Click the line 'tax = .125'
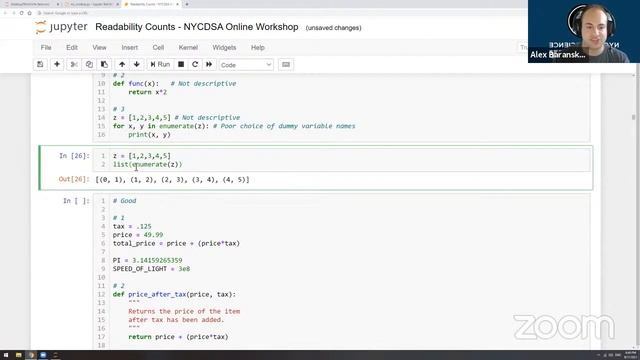 coord(132,226)
